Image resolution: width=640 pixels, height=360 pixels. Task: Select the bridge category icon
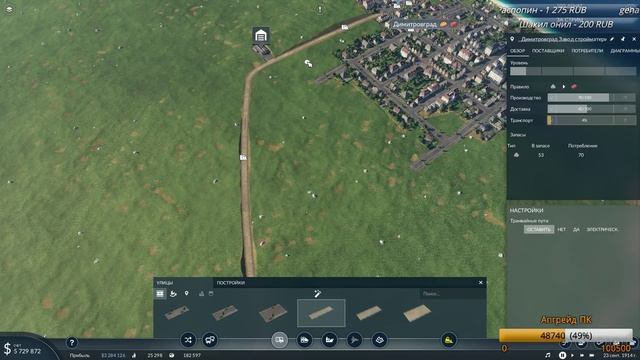(x=201, y=293)
